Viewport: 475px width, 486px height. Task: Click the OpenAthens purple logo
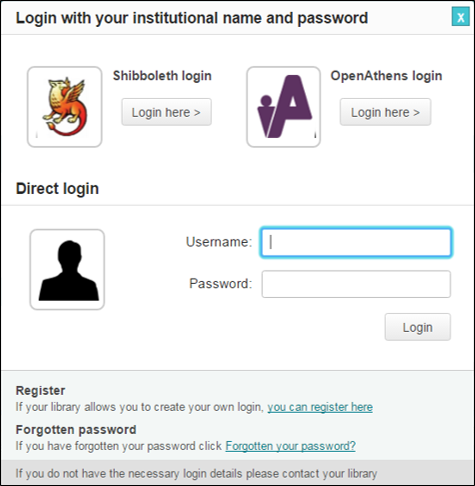click(284, 107)
